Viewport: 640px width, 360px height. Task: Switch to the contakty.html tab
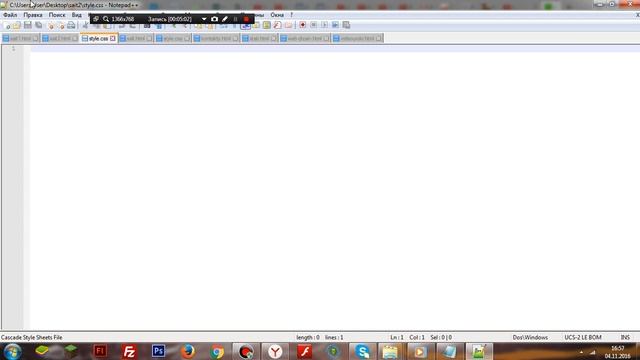pos(216,38)
